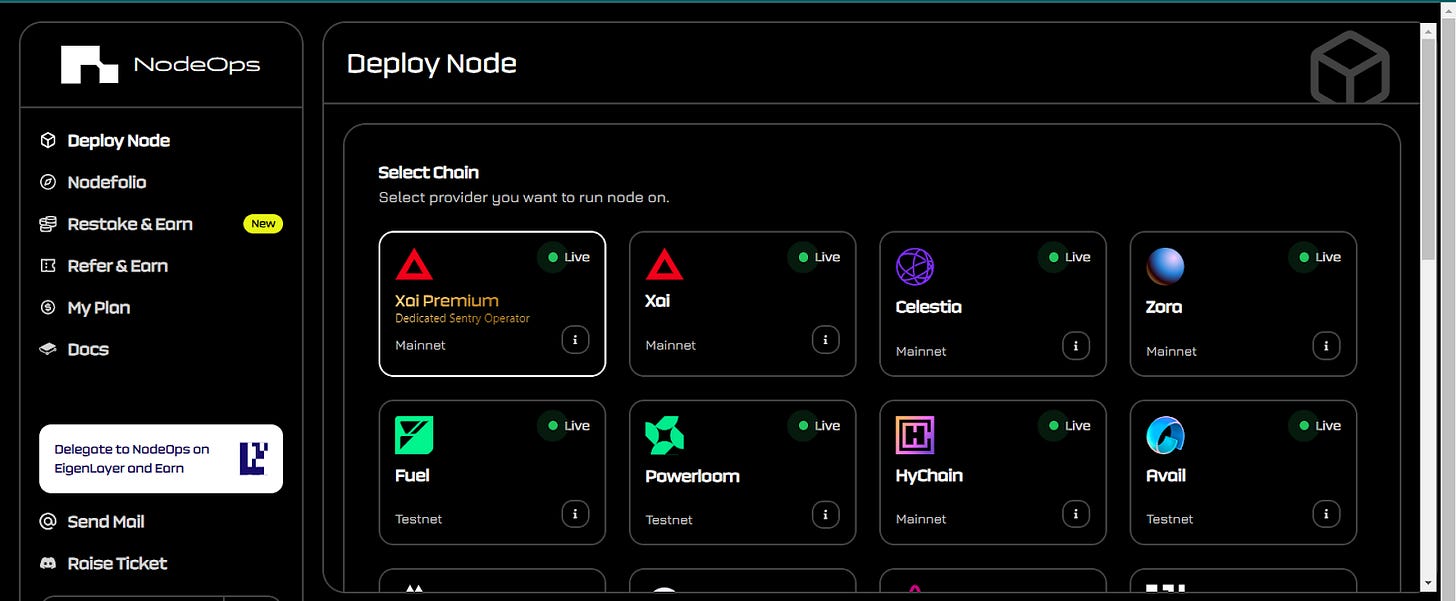Click Live status on Zora card
The width and height of the screenshot is (1456, 601).
(x=1315, y=257)
